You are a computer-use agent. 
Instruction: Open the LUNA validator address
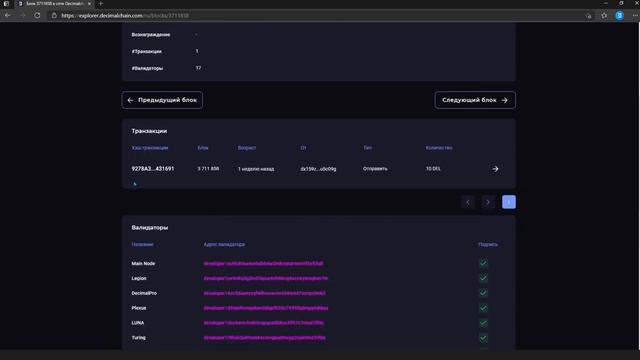click(x=264, y=323)
